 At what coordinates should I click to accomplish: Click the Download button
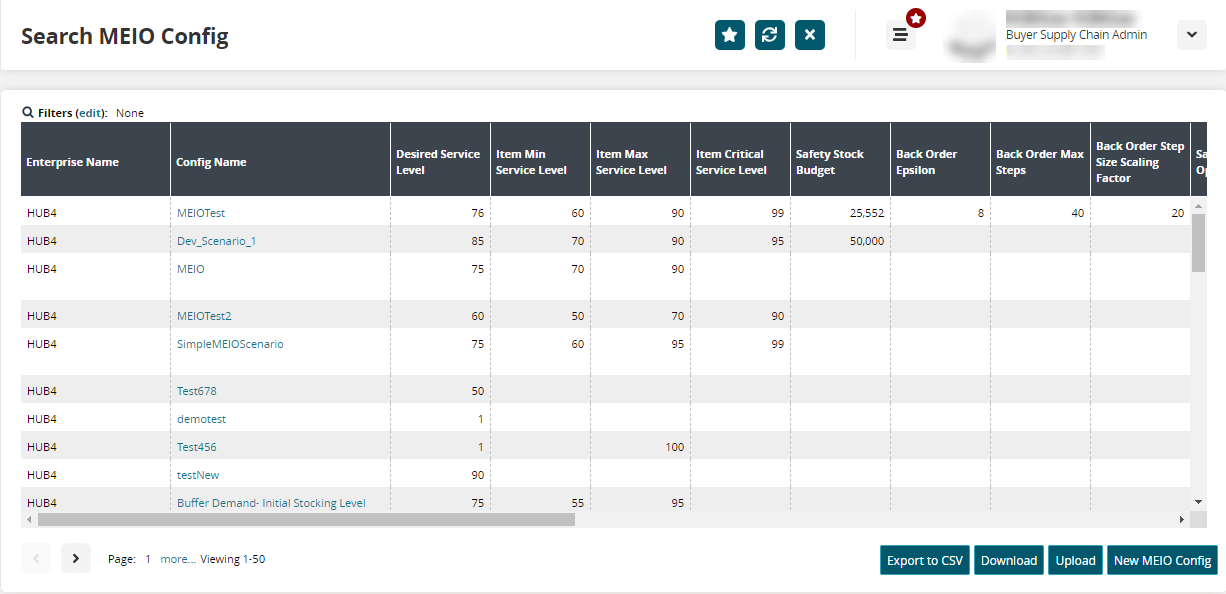click(x=1008, y=560)
